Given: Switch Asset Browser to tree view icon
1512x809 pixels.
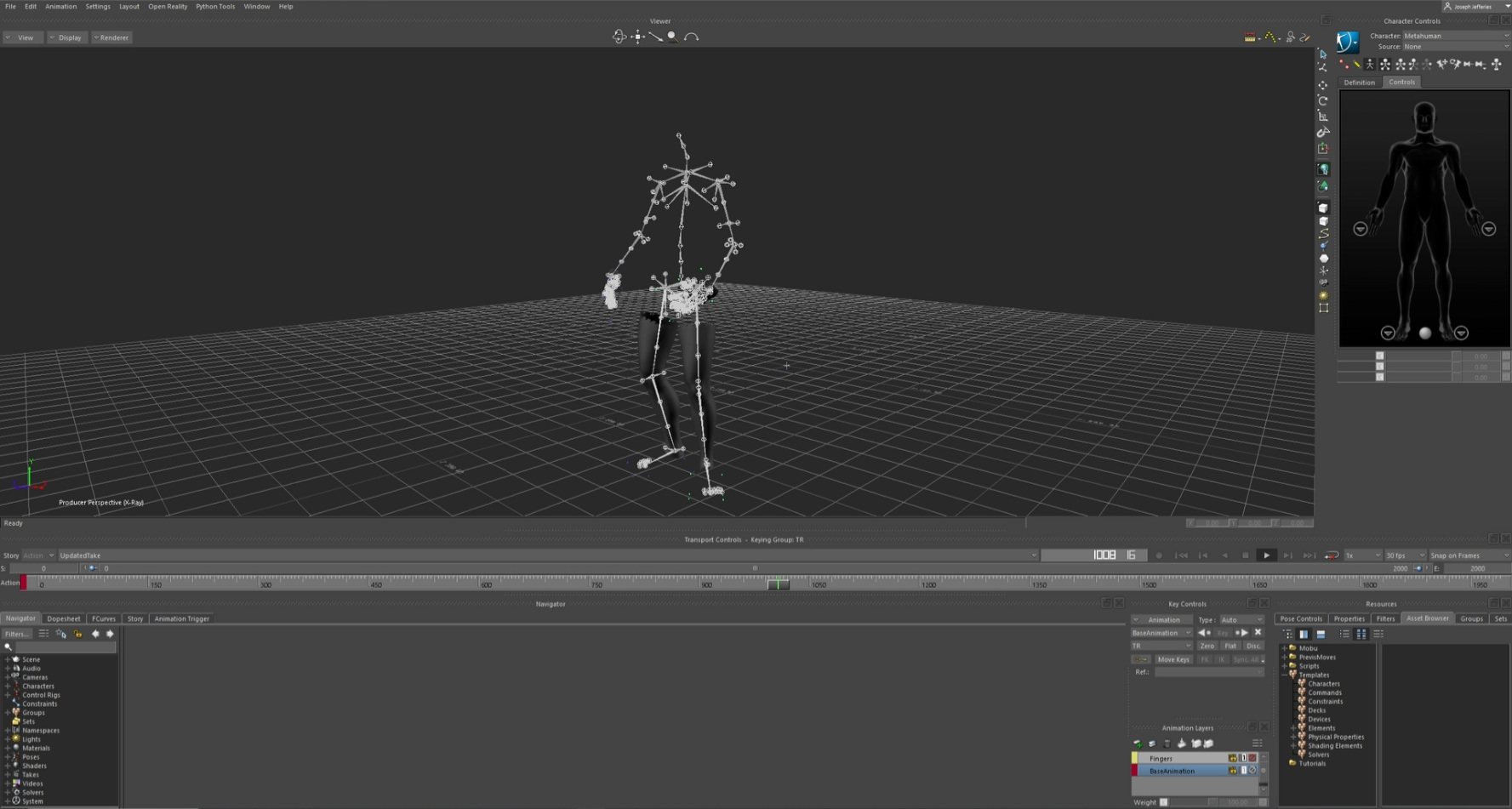Looking at the screenshot, I should 1287,634.
